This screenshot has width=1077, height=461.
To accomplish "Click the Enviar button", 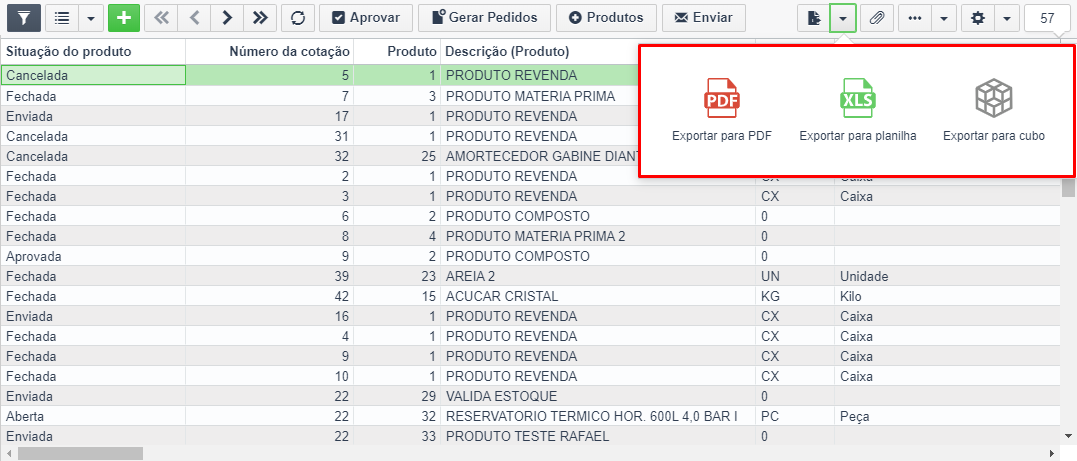I will point(704,18).
